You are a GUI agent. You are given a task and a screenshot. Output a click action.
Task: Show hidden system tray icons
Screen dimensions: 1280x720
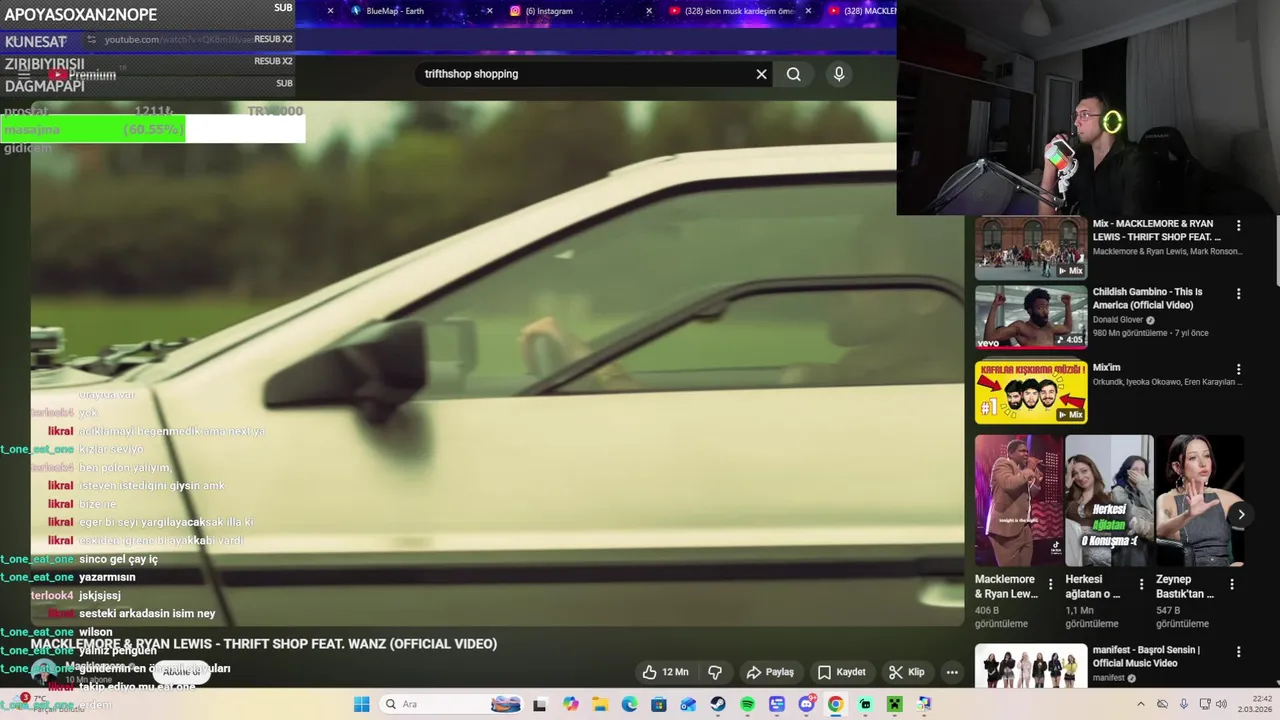(x=1141, y=704)
